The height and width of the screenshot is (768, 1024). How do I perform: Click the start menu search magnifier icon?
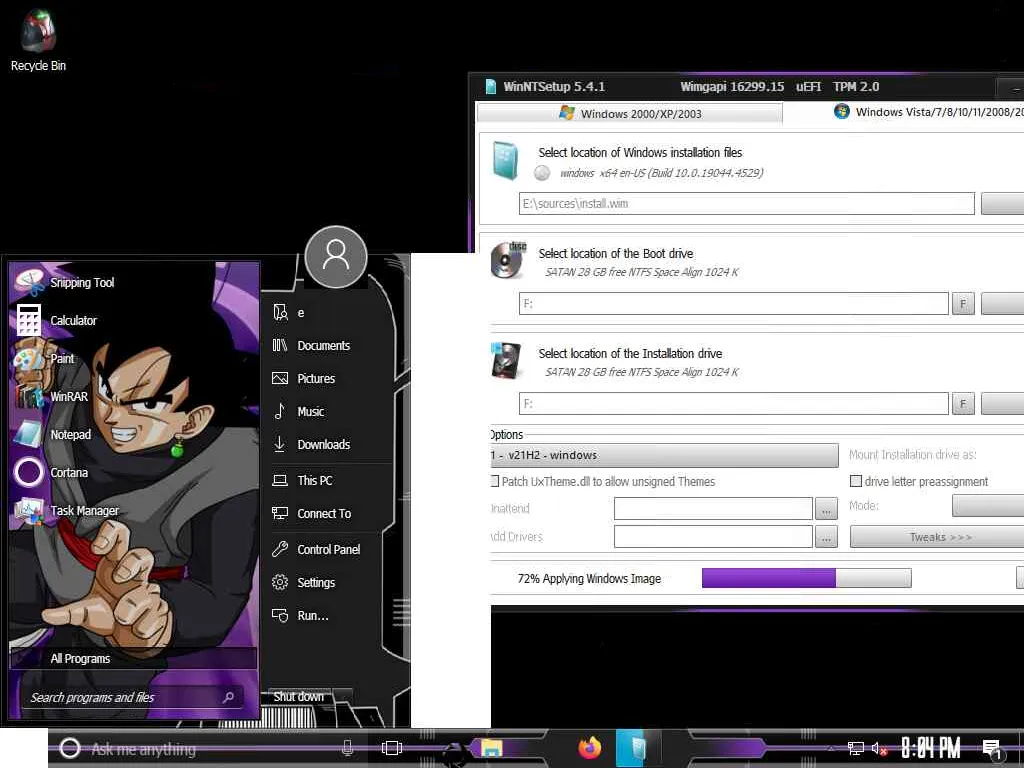point(229,697)
